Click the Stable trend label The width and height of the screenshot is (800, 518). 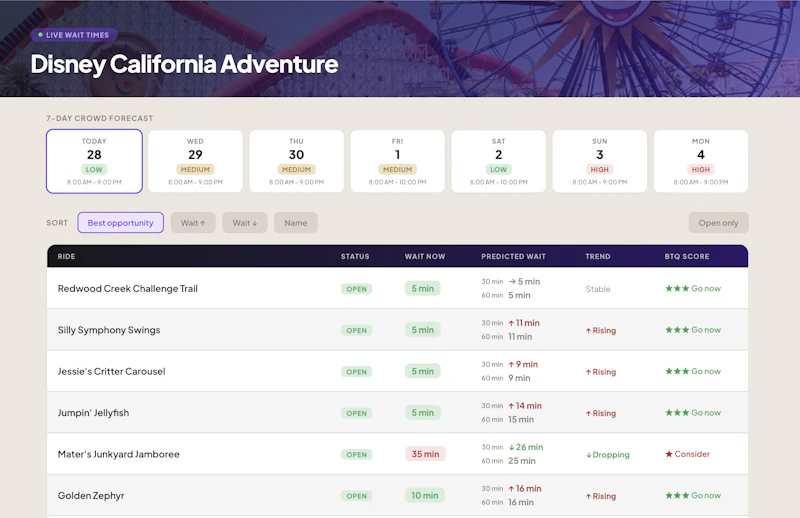pos(598,289)
